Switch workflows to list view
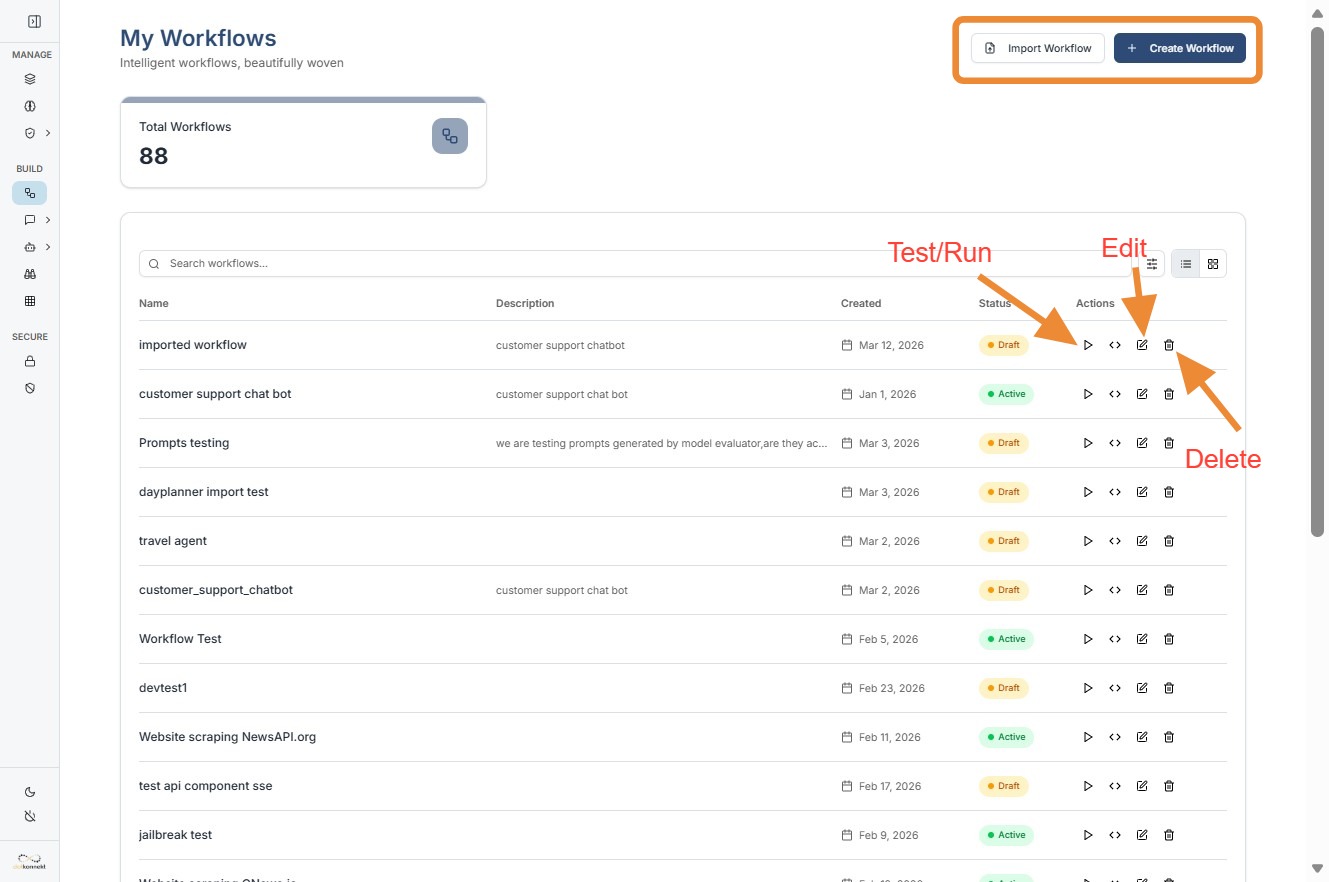The width and height of the screenshot is (1329, 882). click(1186, 264)
